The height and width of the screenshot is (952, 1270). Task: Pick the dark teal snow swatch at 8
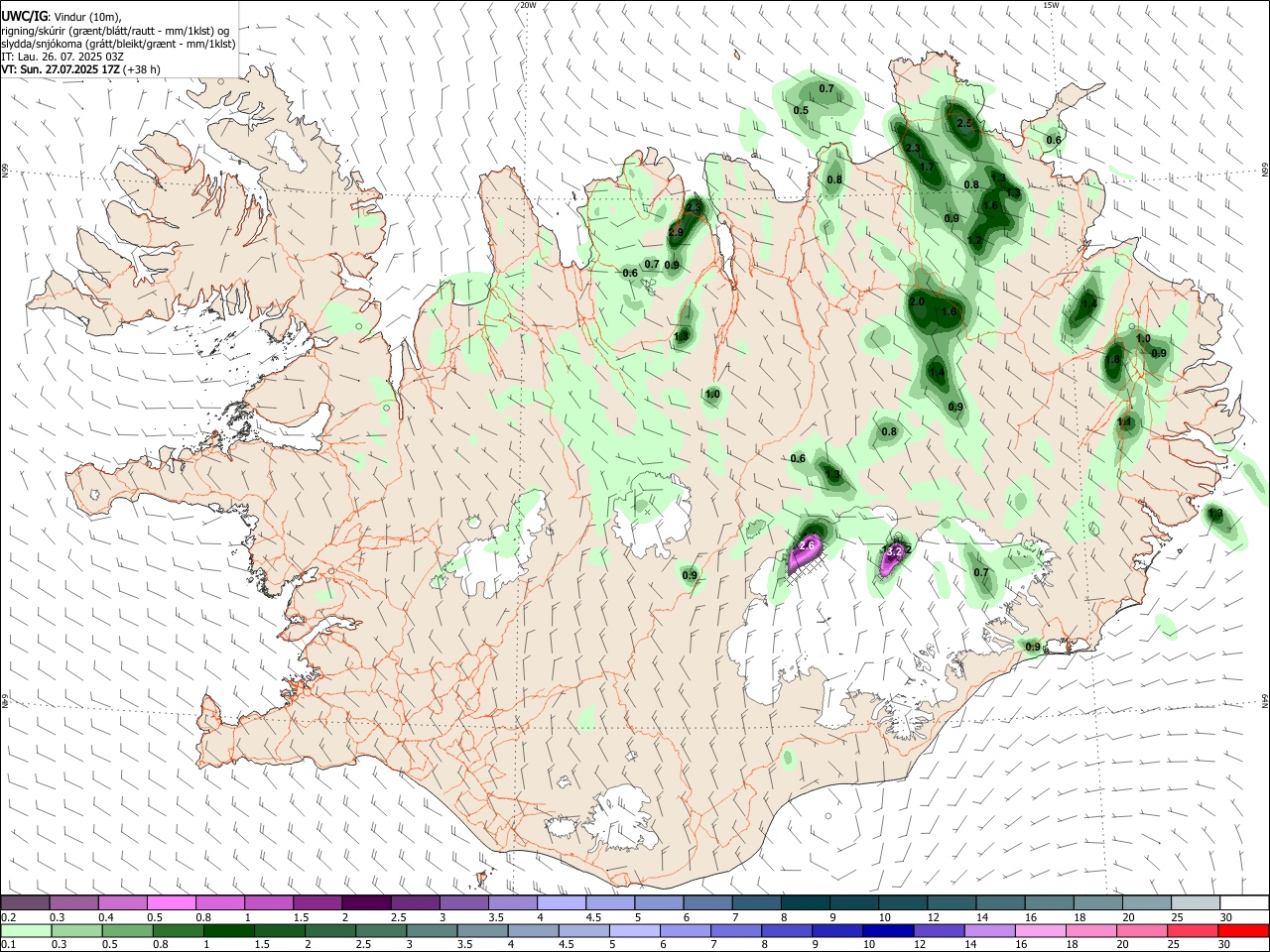(806, 903)
